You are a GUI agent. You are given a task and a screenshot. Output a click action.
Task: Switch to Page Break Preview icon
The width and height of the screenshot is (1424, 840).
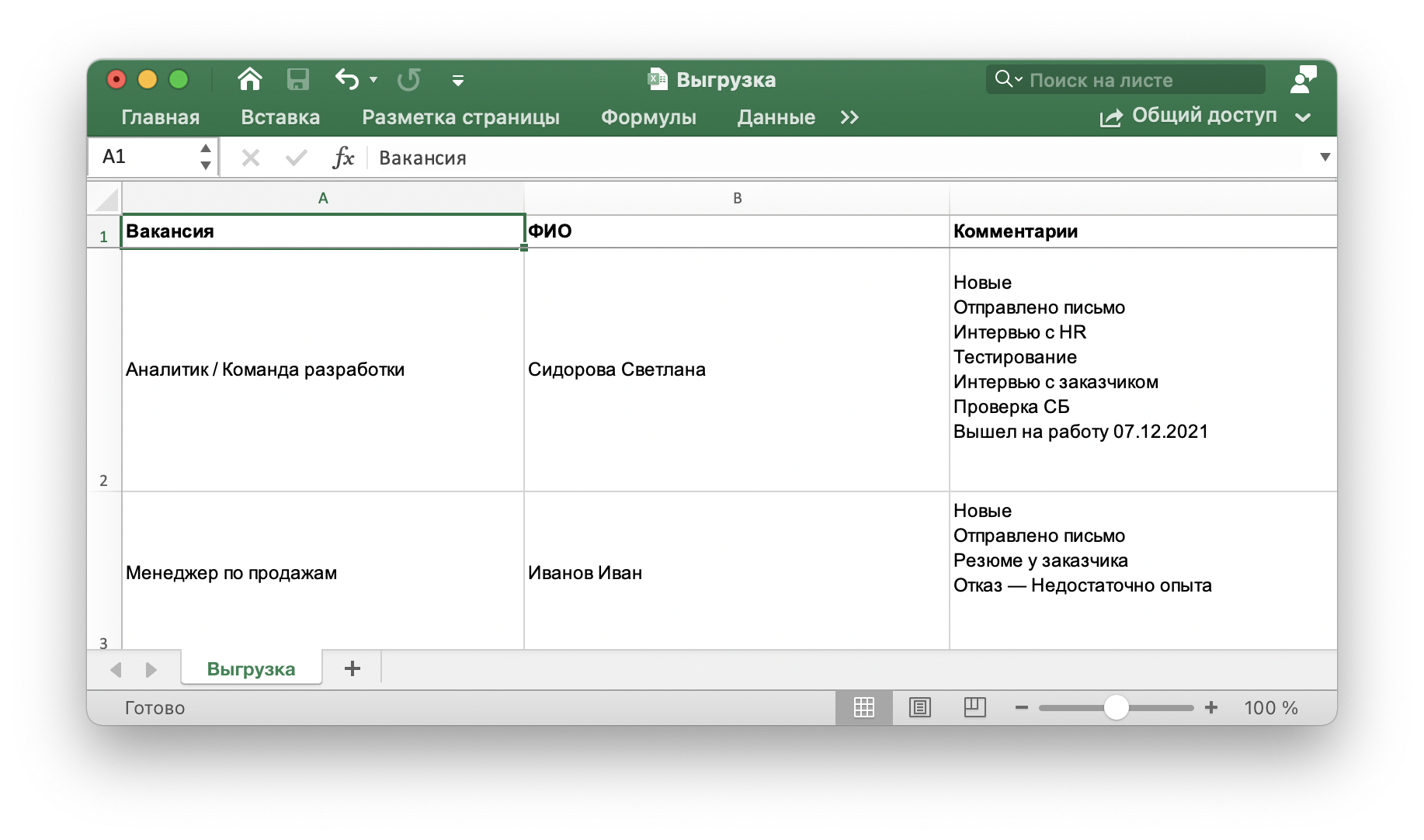click(x=975, y=707)
